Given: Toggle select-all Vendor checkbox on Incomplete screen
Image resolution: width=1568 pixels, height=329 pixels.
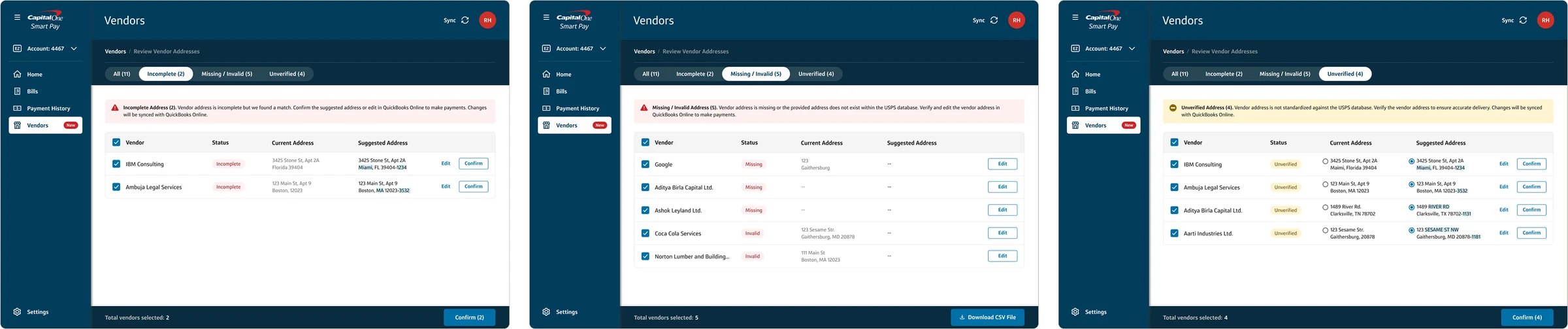Looking at the screenshot, I should pos(116,143).
